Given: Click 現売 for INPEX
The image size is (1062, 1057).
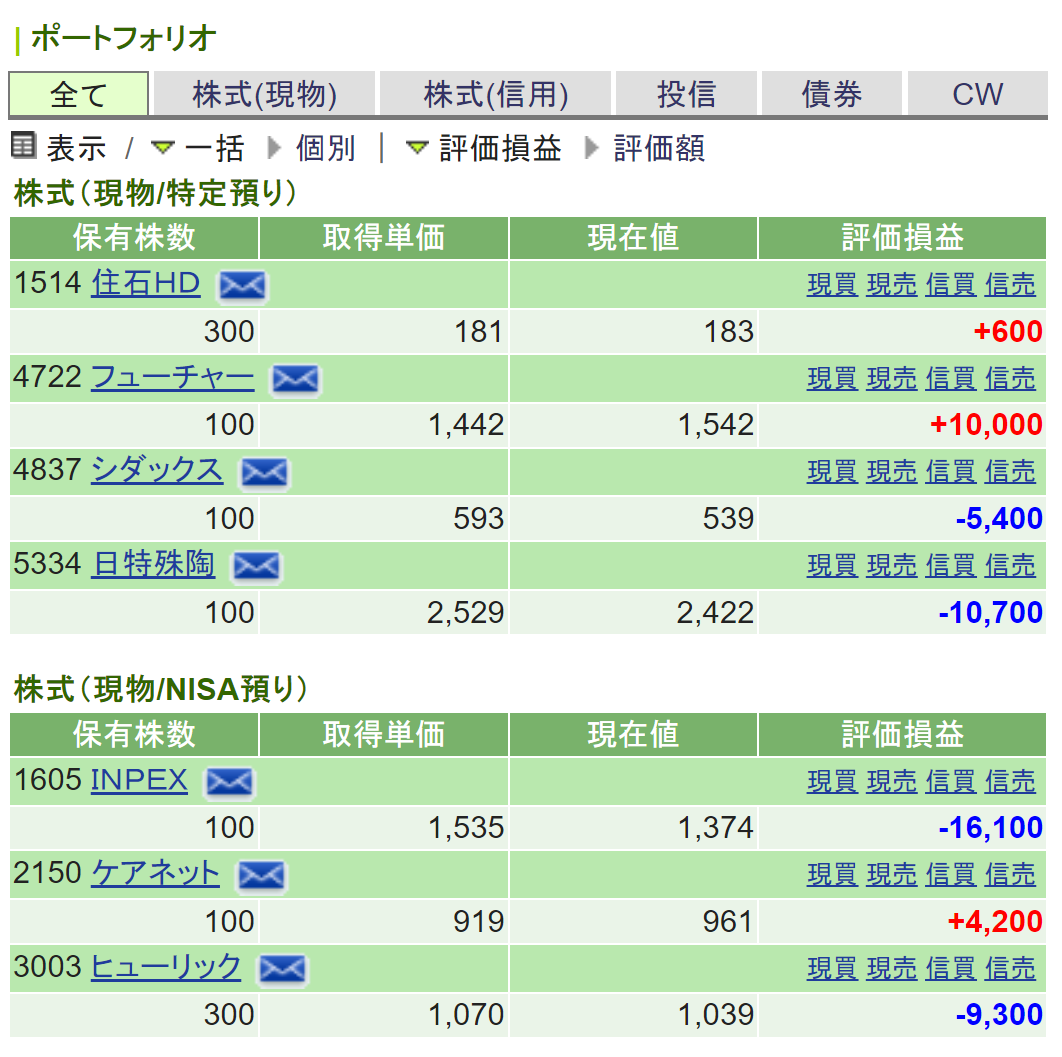Looking at the screenshot, I should [892, 781].
